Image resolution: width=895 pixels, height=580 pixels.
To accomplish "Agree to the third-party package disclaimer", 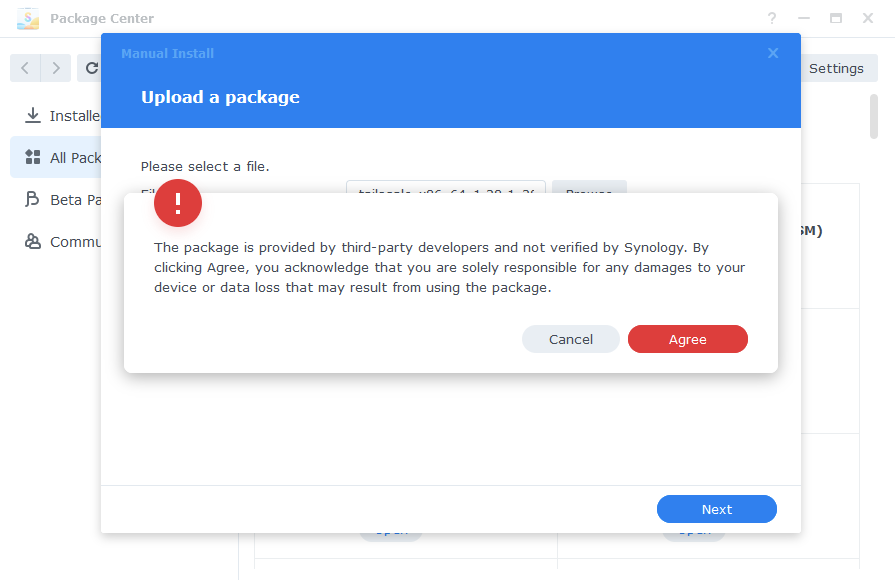I will pos(688,339).
